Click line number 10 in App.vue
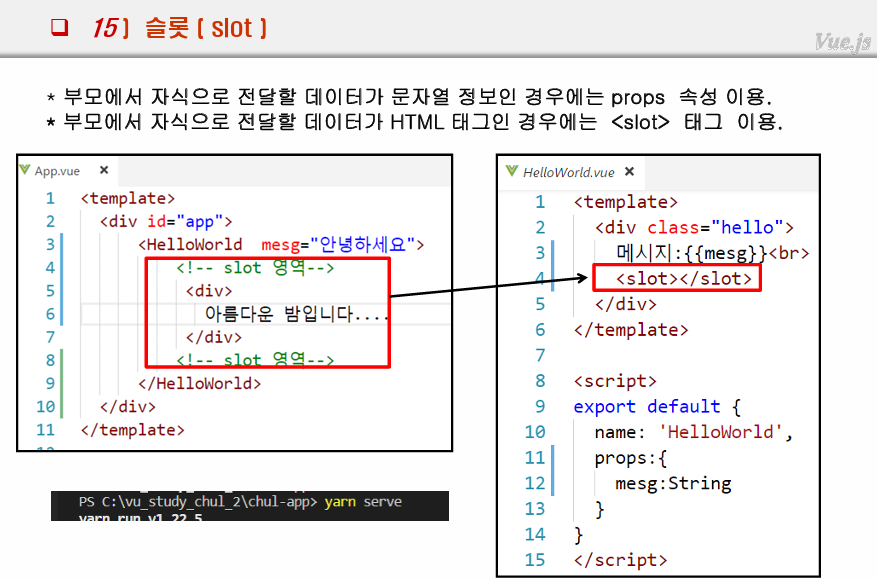Viewport: 877px width, 580px height. [46, 407]
